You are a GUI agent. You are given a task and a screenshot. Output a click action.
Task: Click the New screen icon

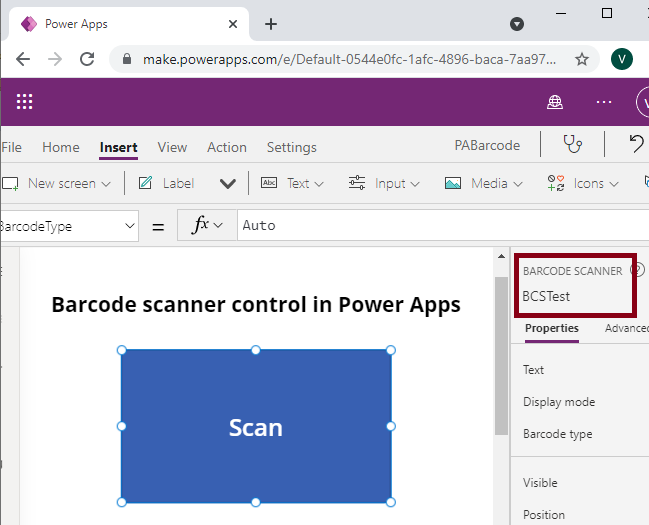(x=10, y=183)
